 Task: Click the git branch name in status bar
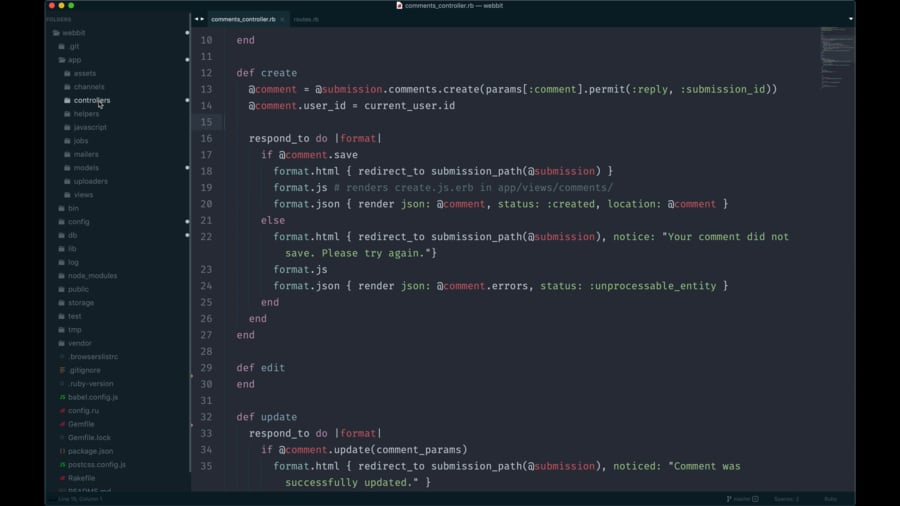point(742,499)
